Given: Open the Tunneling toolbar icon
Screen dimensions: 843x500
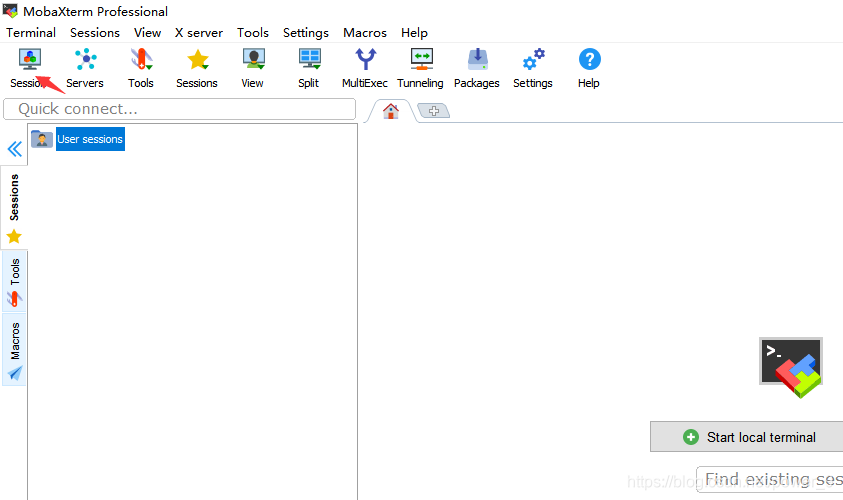Looking at the screenshot, I should pyautogui.click(x=422, y=59).
